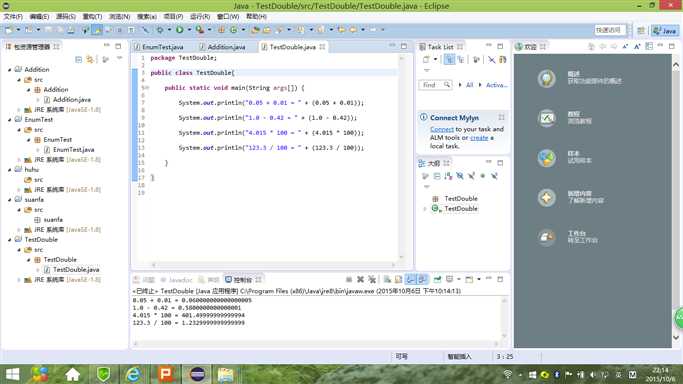Open Task List view menu arrow
Screen dimensions: 683x384
click(x=427, y=71)
